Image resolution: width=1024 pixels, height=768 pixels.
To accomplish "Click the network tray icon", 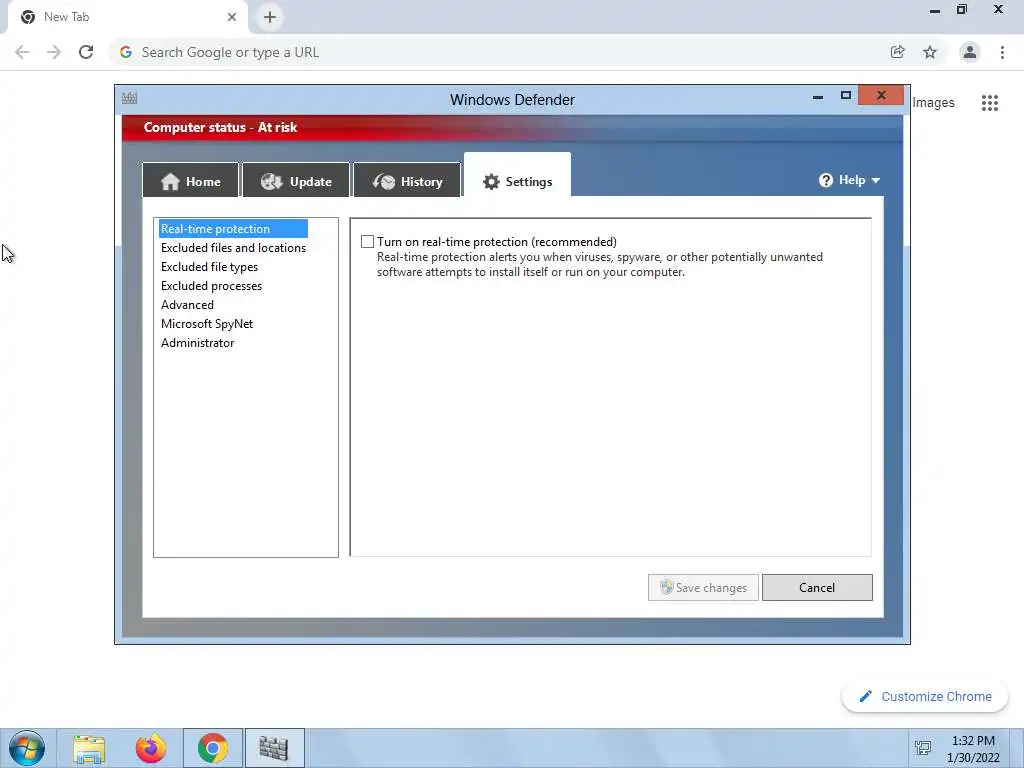I will pos(923,748).
